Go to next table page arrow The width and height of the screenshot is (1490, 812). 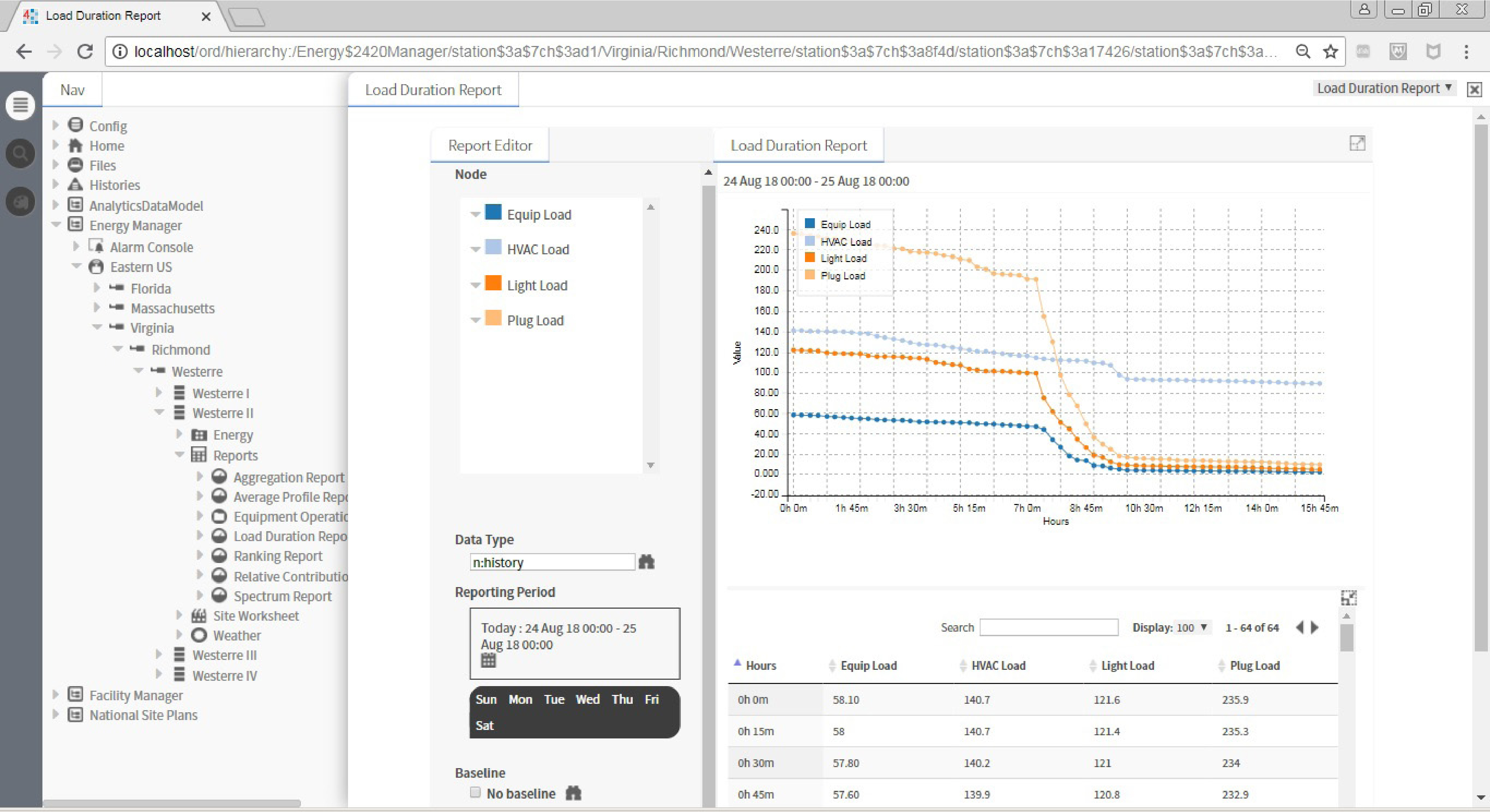[1315, 627]
